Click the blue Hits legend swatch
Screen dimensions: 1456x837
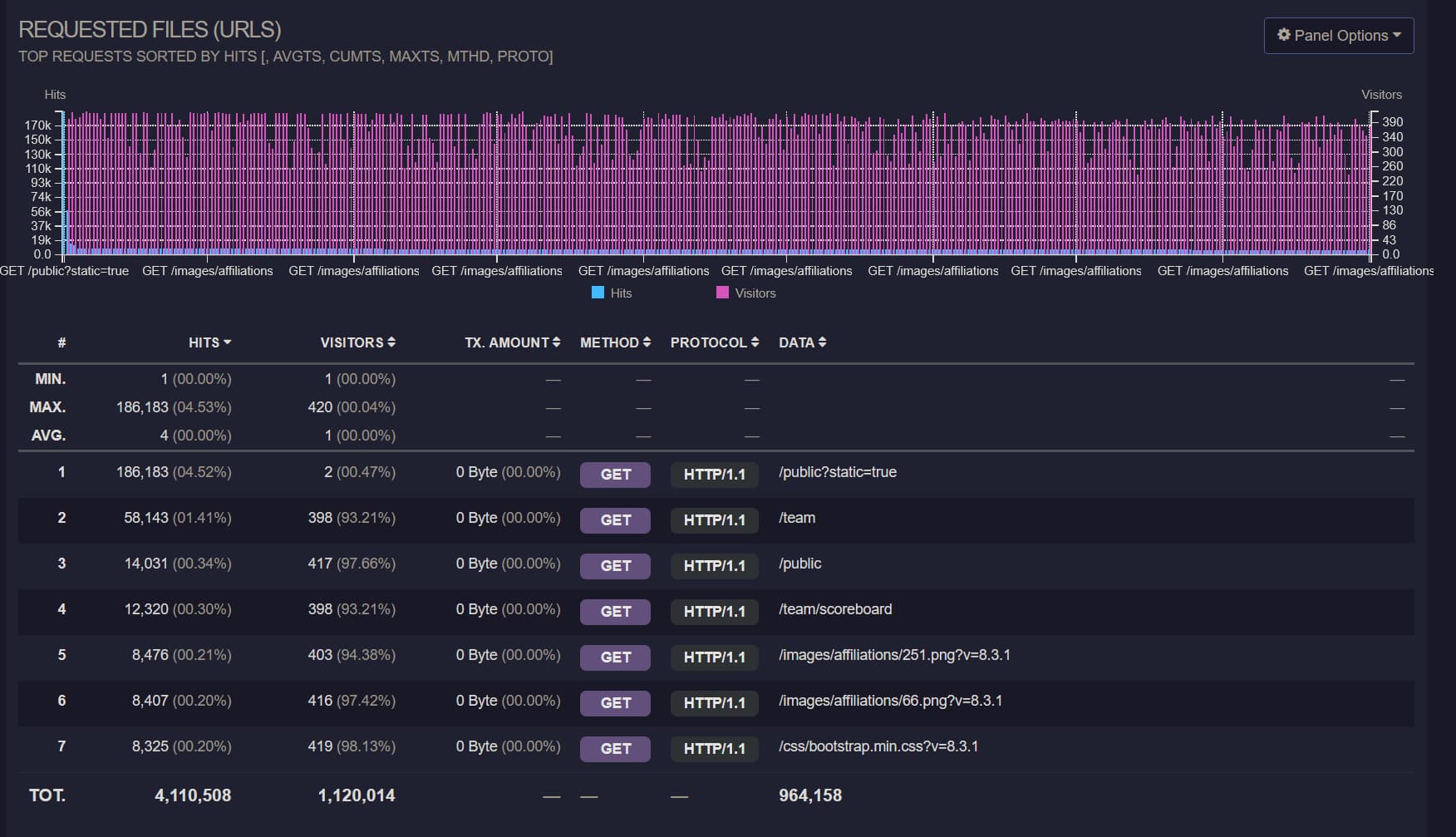pos(598,293)
